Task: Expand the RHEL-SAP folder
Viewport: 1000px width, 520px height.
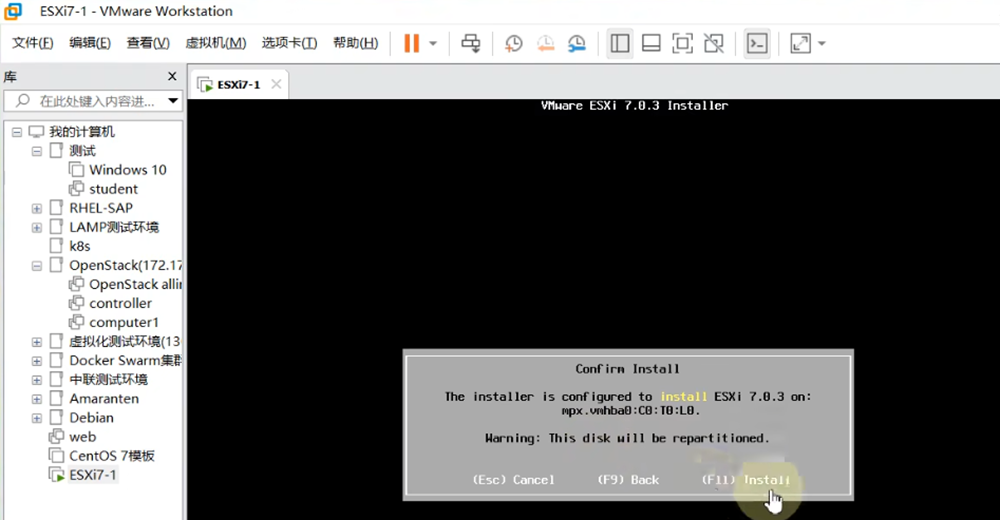Action: (36, 209)
